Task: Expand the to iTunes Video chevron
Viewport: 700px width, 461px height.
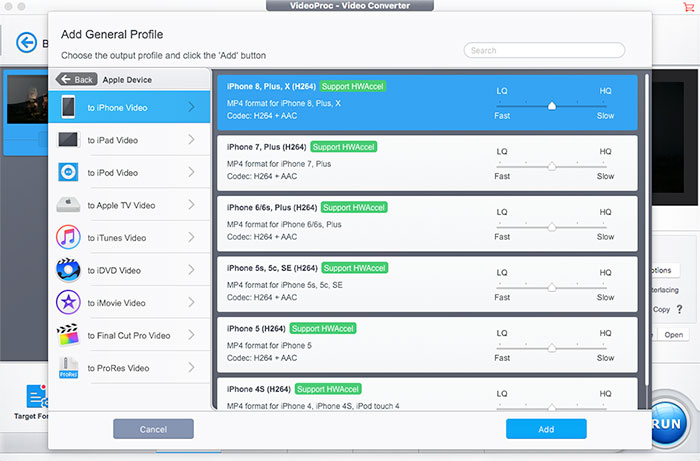Action: coord(192,237)
